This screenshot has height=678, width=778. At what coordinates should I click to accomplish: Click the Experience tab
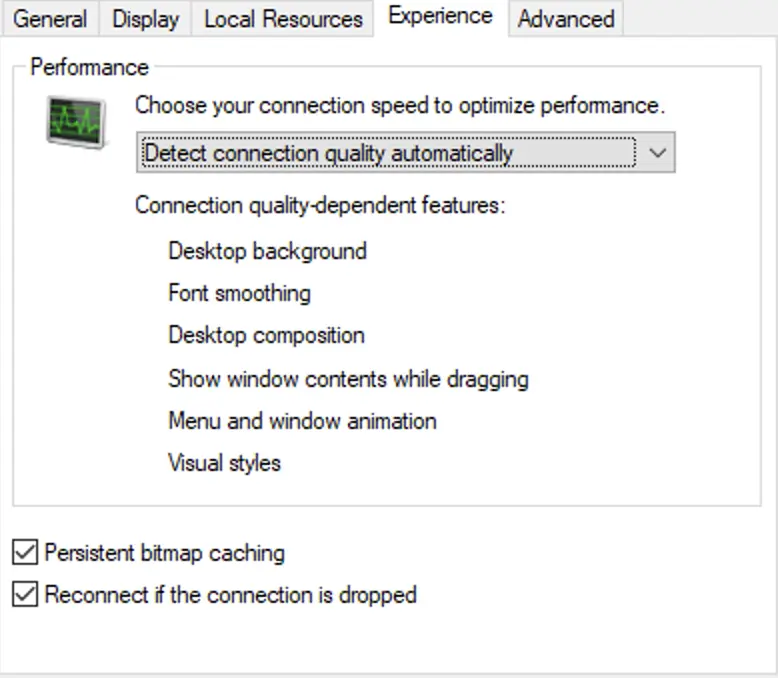pyautogui.click(x=441, y=17)
